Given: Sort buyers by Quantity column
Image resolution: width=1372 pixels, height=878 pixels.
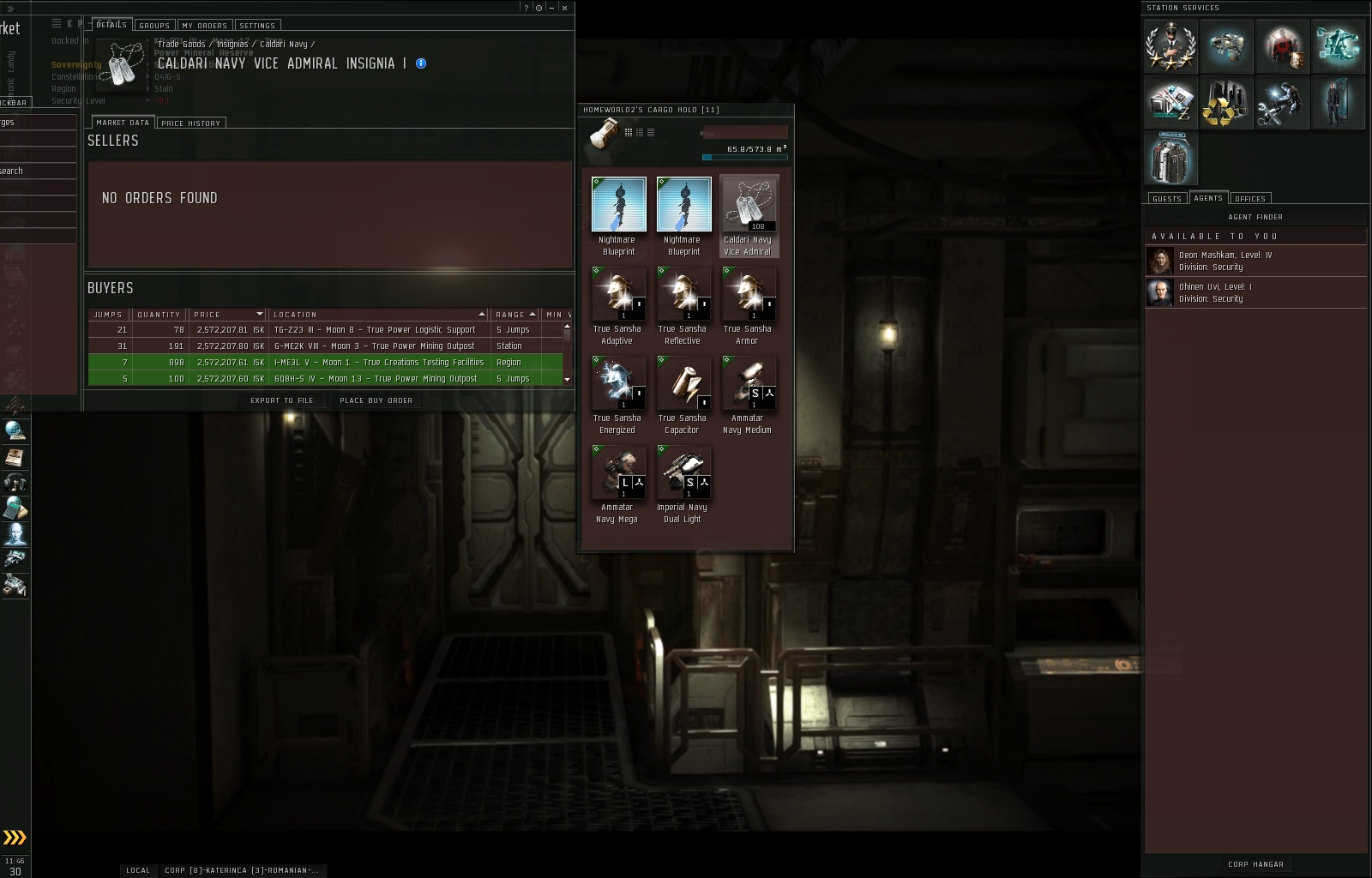Looking at the screenshot, I should click(x=160, y=315).
